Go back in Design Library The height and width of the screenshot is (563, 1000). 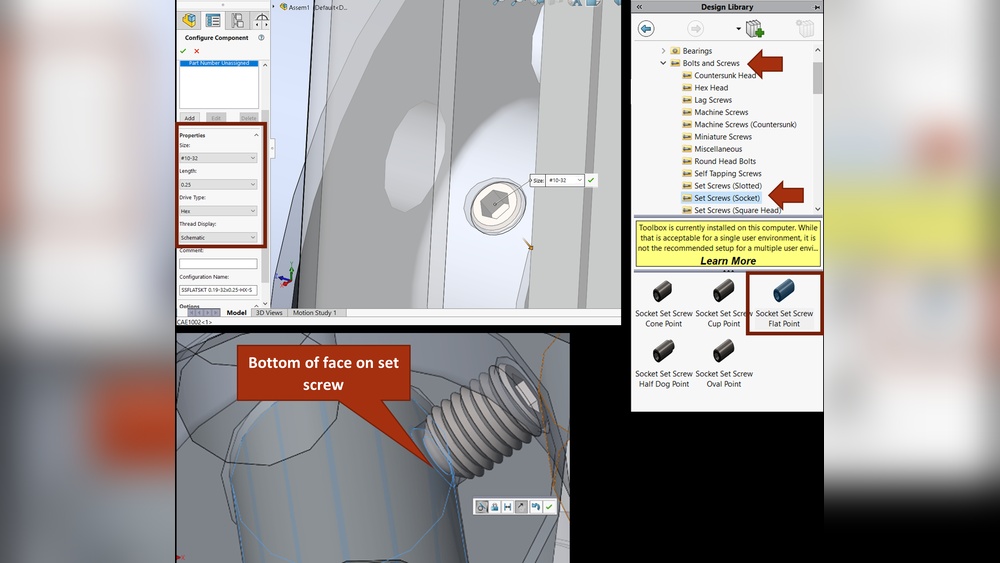(646, 29)
